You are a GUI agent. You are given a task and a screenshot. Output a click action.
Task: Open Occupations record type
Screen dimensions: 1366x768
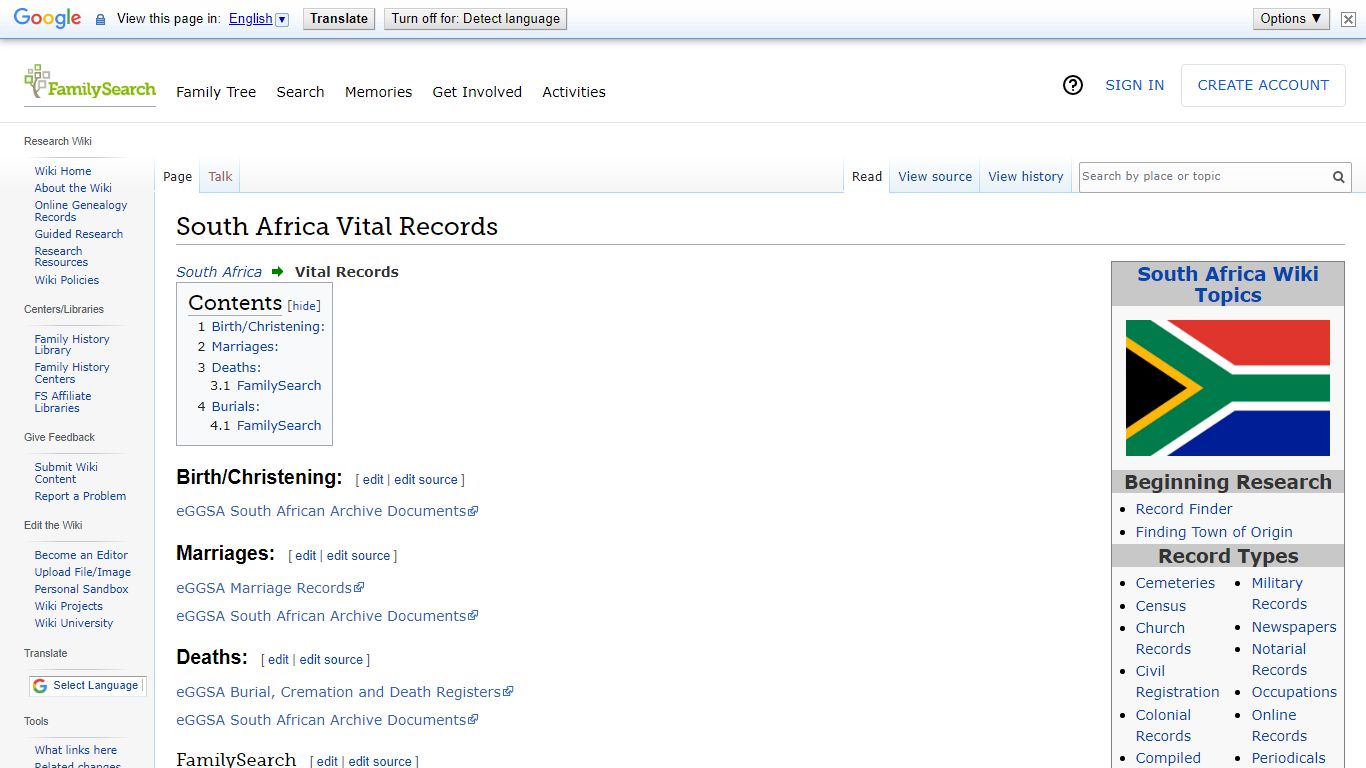(x=1294, y=692)
